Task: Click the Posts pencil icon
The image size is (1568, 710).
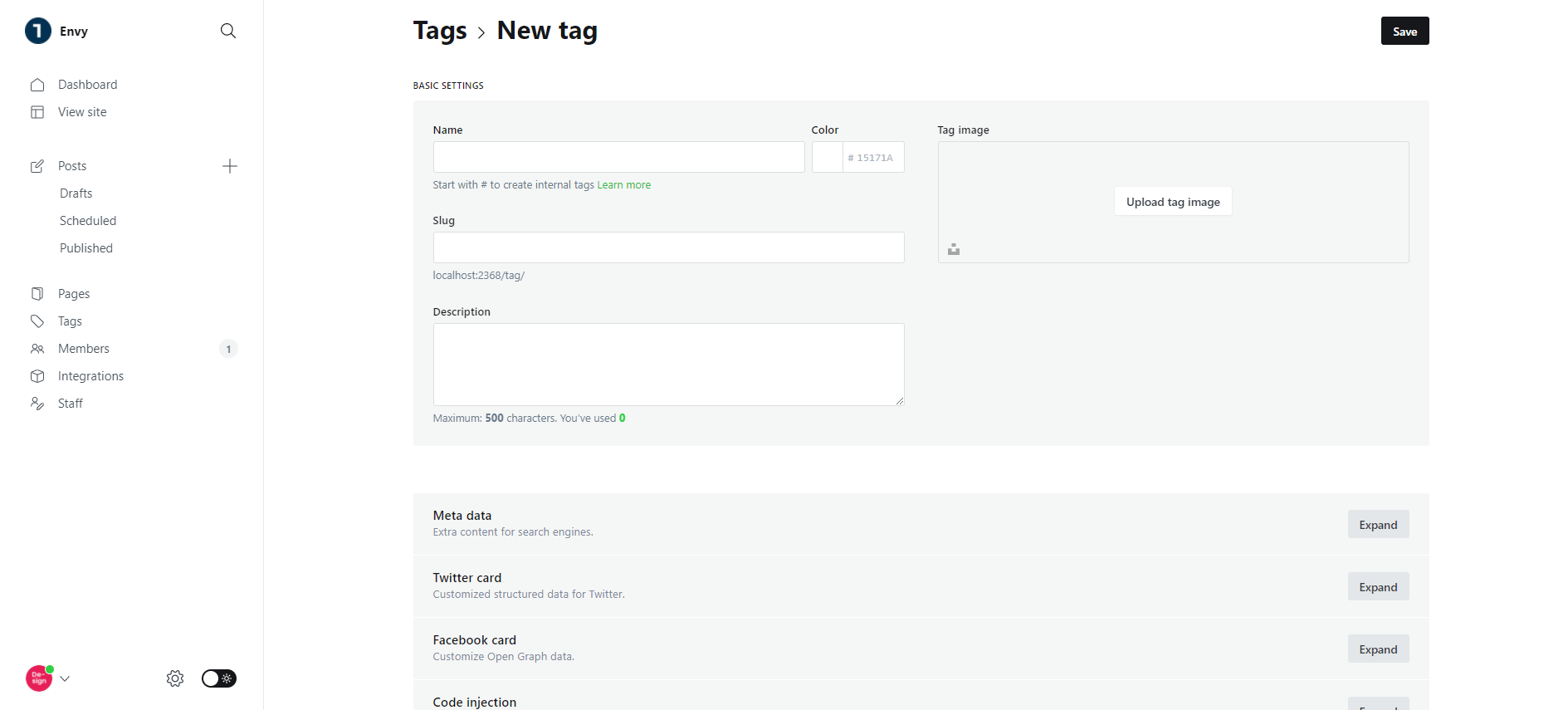Action: click(x=37, y=166)
